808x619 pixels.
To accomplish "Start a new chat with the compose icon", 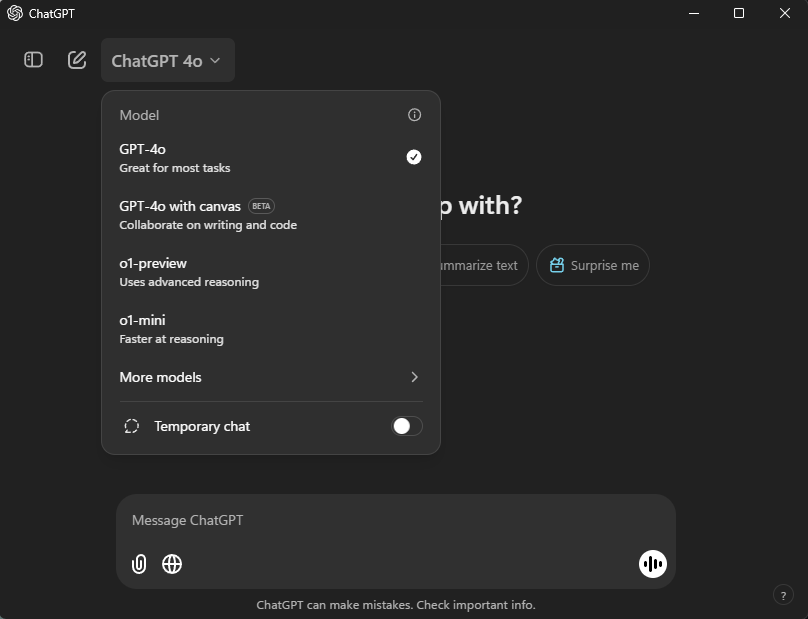I will tap(77, 60).
